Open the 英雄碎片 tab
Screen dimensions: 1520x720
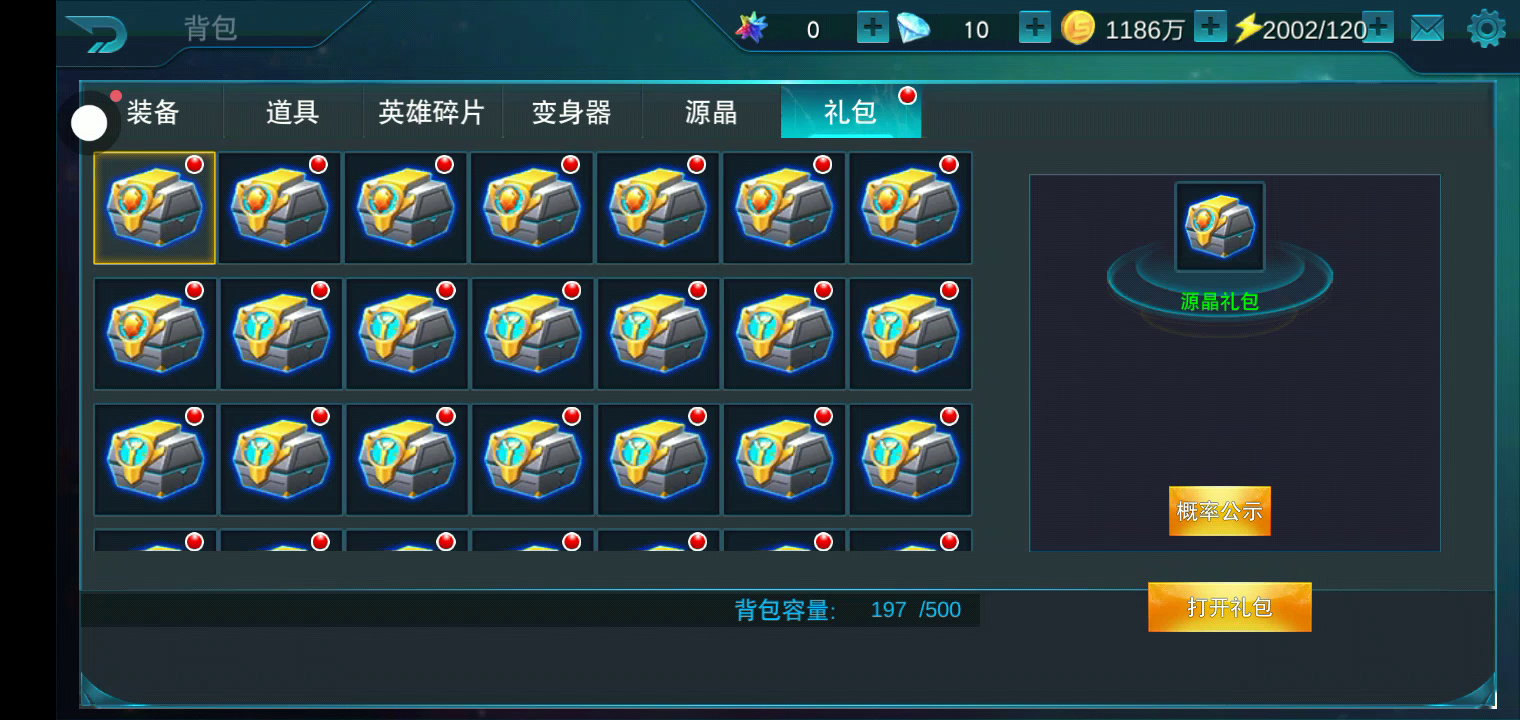pos(432,112)
